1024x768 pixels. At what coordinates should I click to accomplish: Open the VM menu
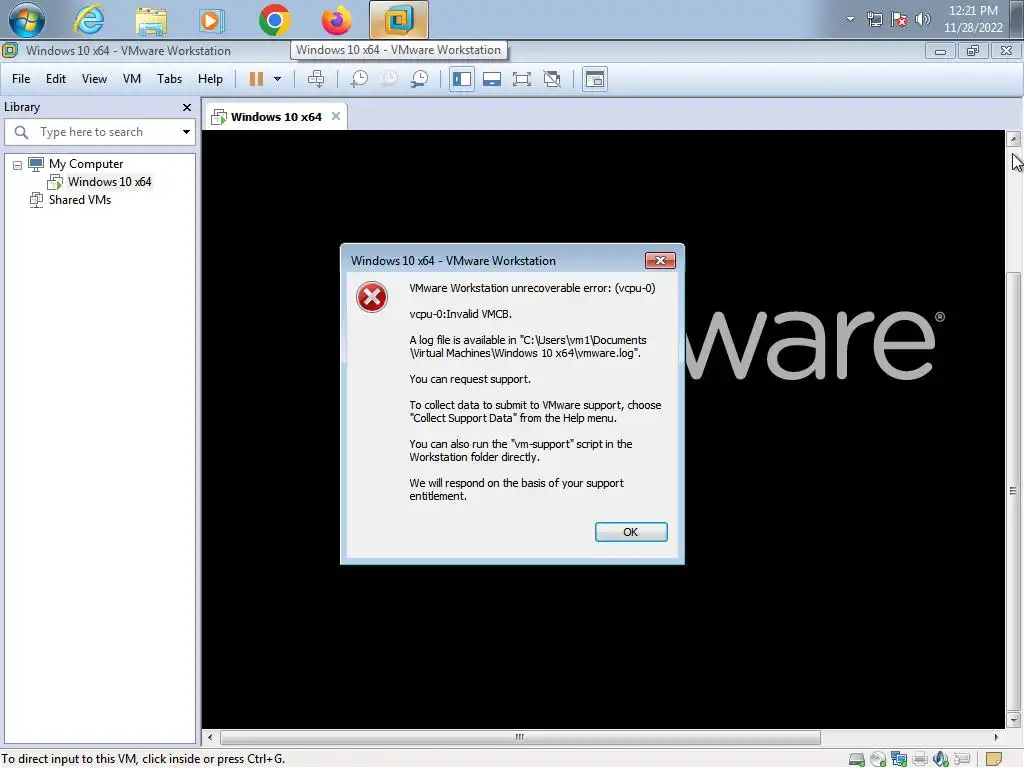(132, 79)
